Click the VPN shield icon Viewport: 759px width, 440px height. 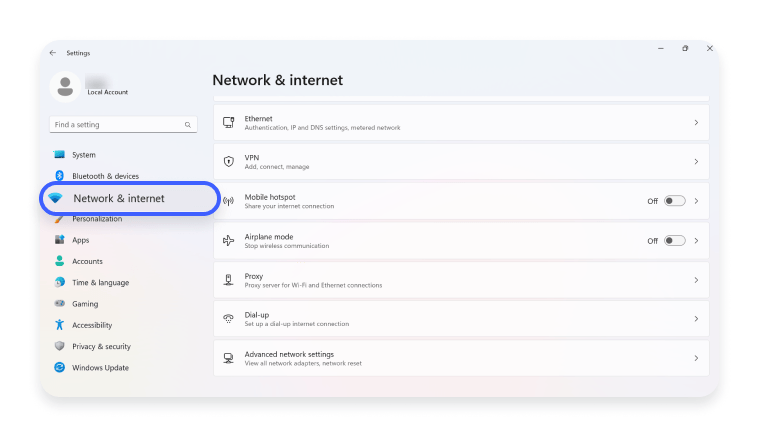[228, 161]
